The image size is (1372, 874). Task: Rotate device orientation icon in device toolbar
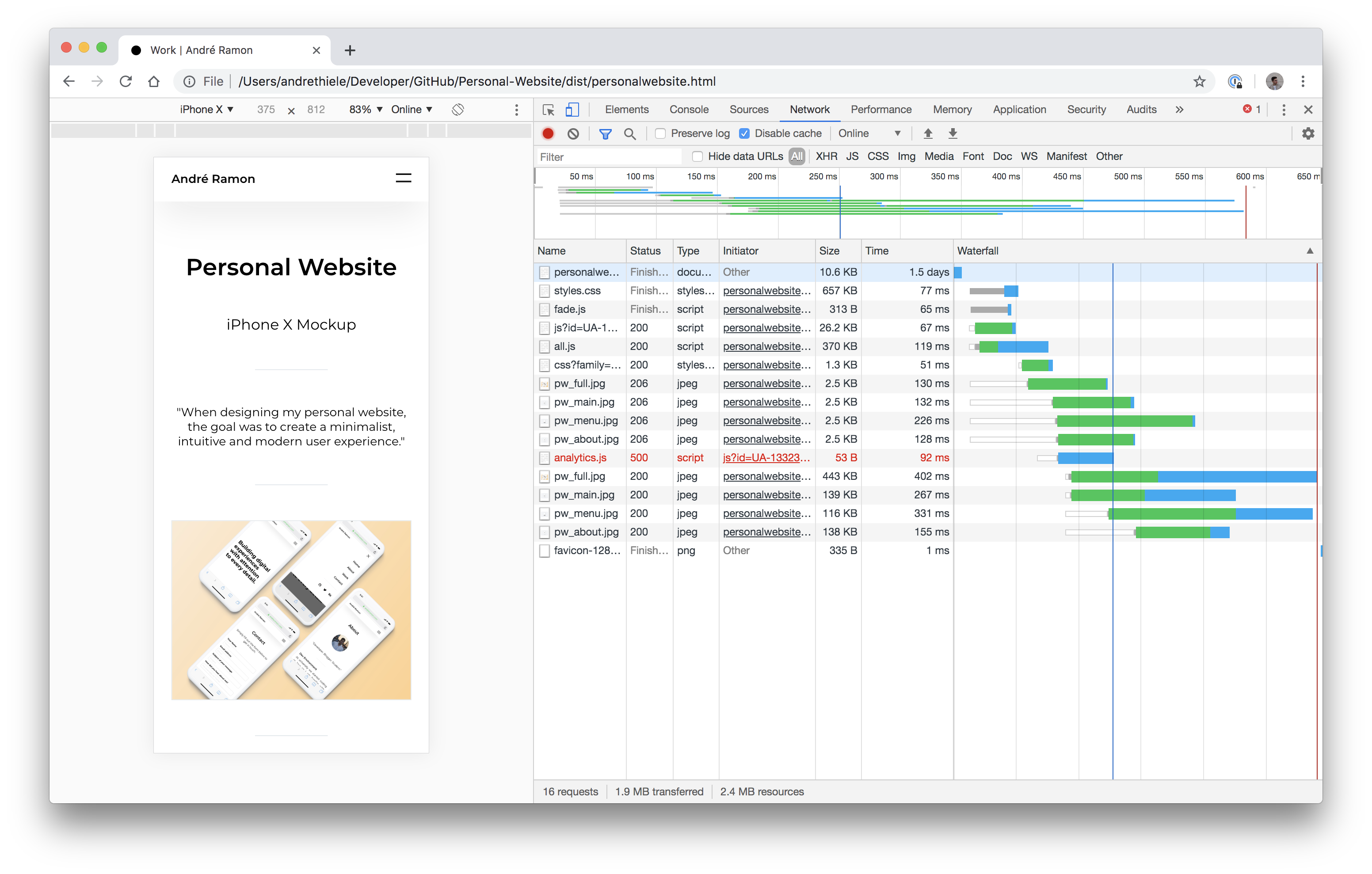click(x=457, y=110)
